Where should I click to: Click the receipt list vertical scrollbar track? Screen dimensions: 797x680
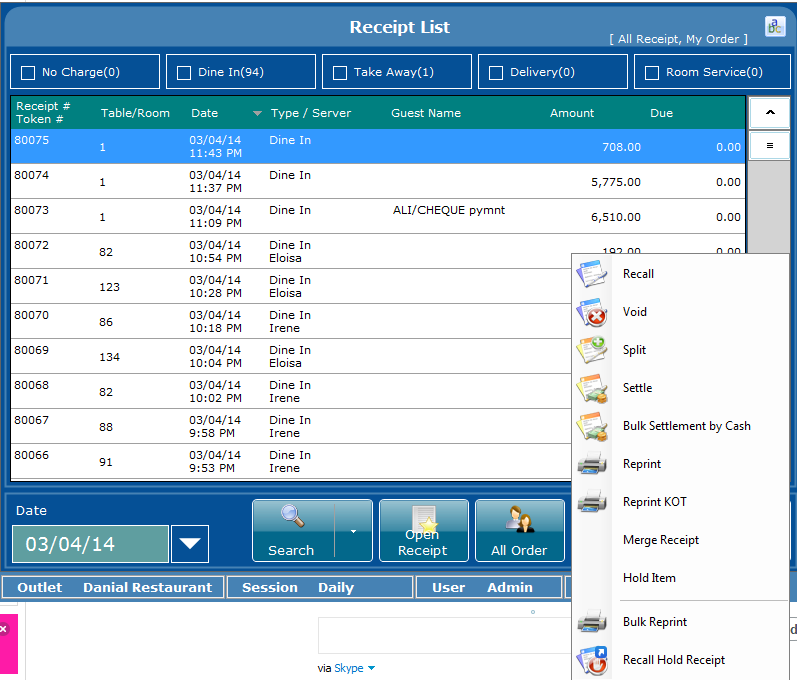770,207
